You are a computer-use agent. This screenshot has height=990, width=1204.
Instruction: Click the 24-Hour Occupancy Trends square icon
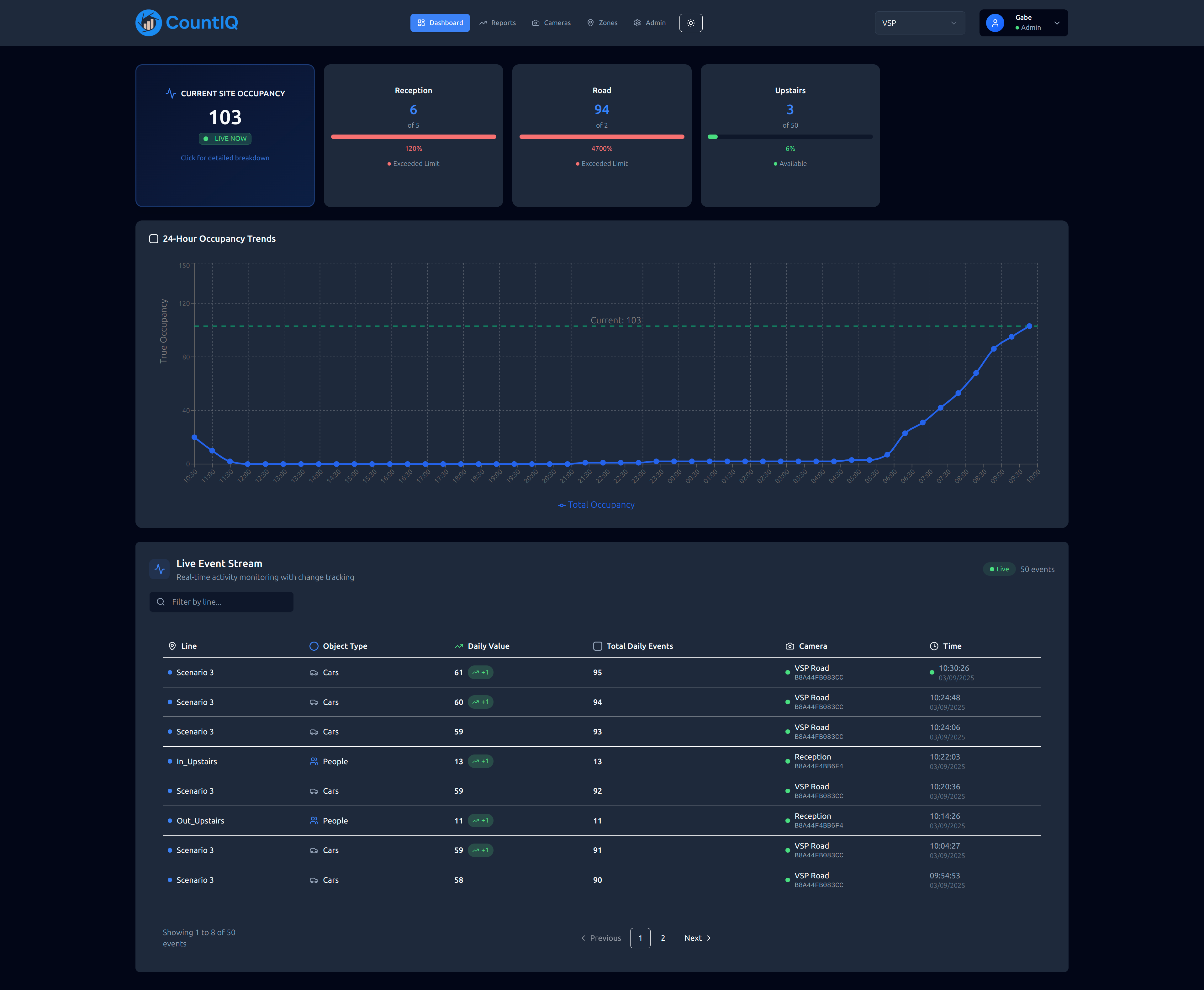tap(153, 239)
